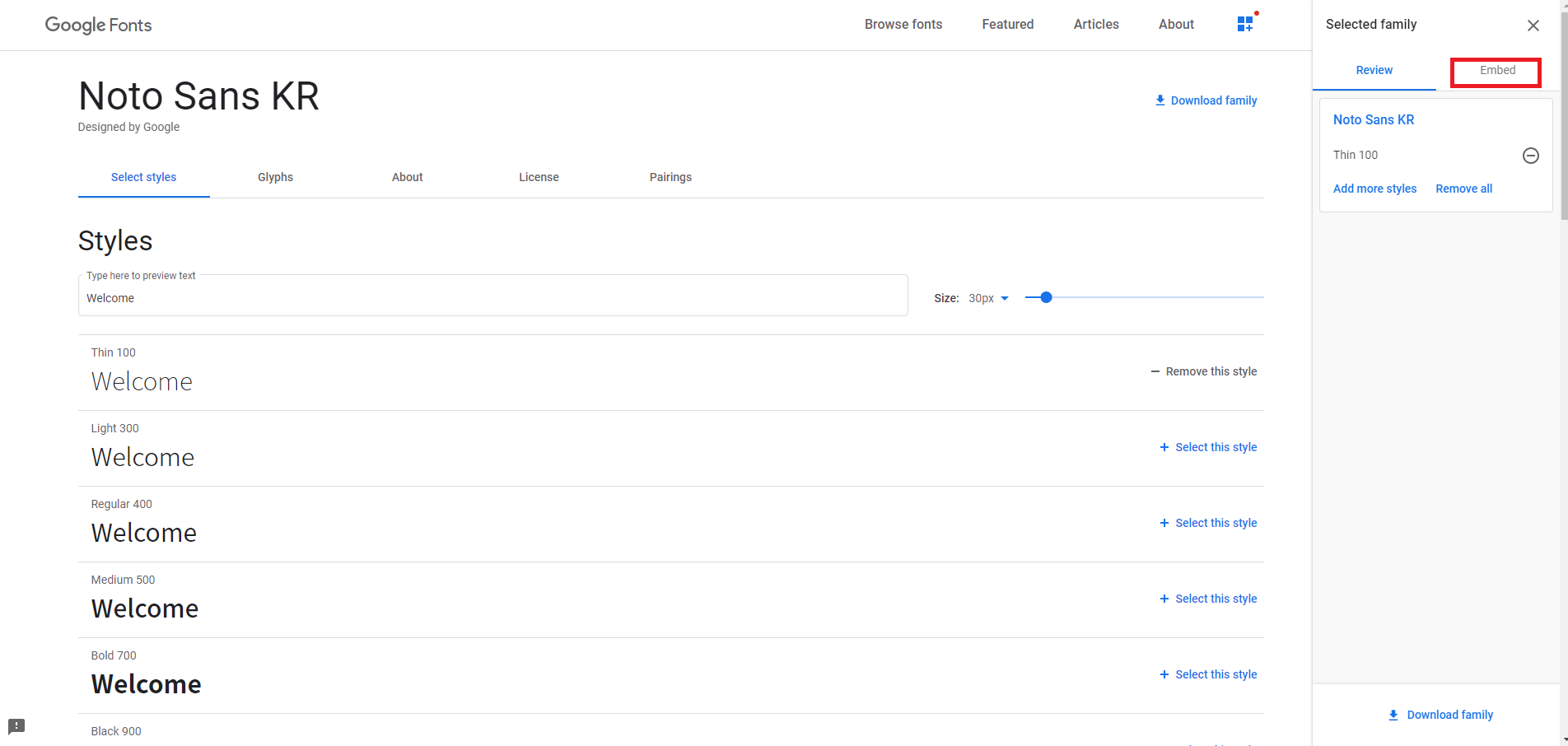1568x746 pixels.
Task: Open Browse fonts page
Action: coord(903,25)
